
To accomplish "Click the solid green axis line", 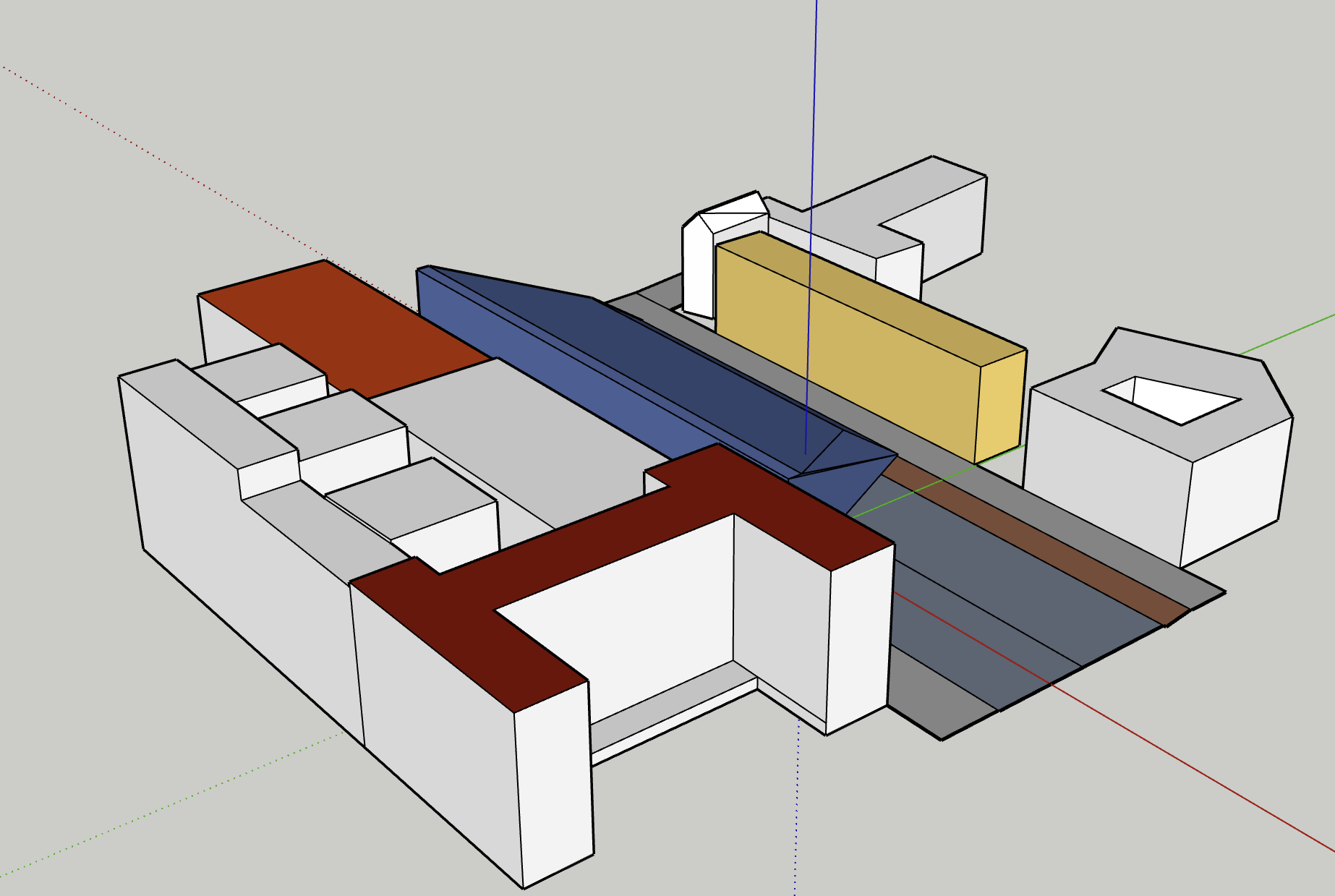I will pos(1287,335).
